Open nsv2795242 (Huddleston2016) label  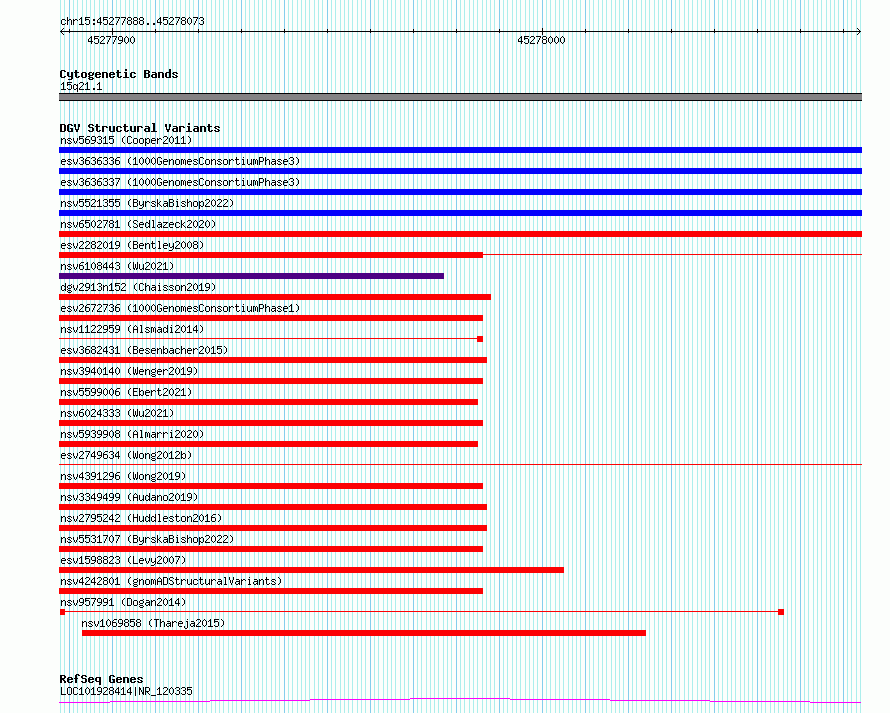coord(141,518)
